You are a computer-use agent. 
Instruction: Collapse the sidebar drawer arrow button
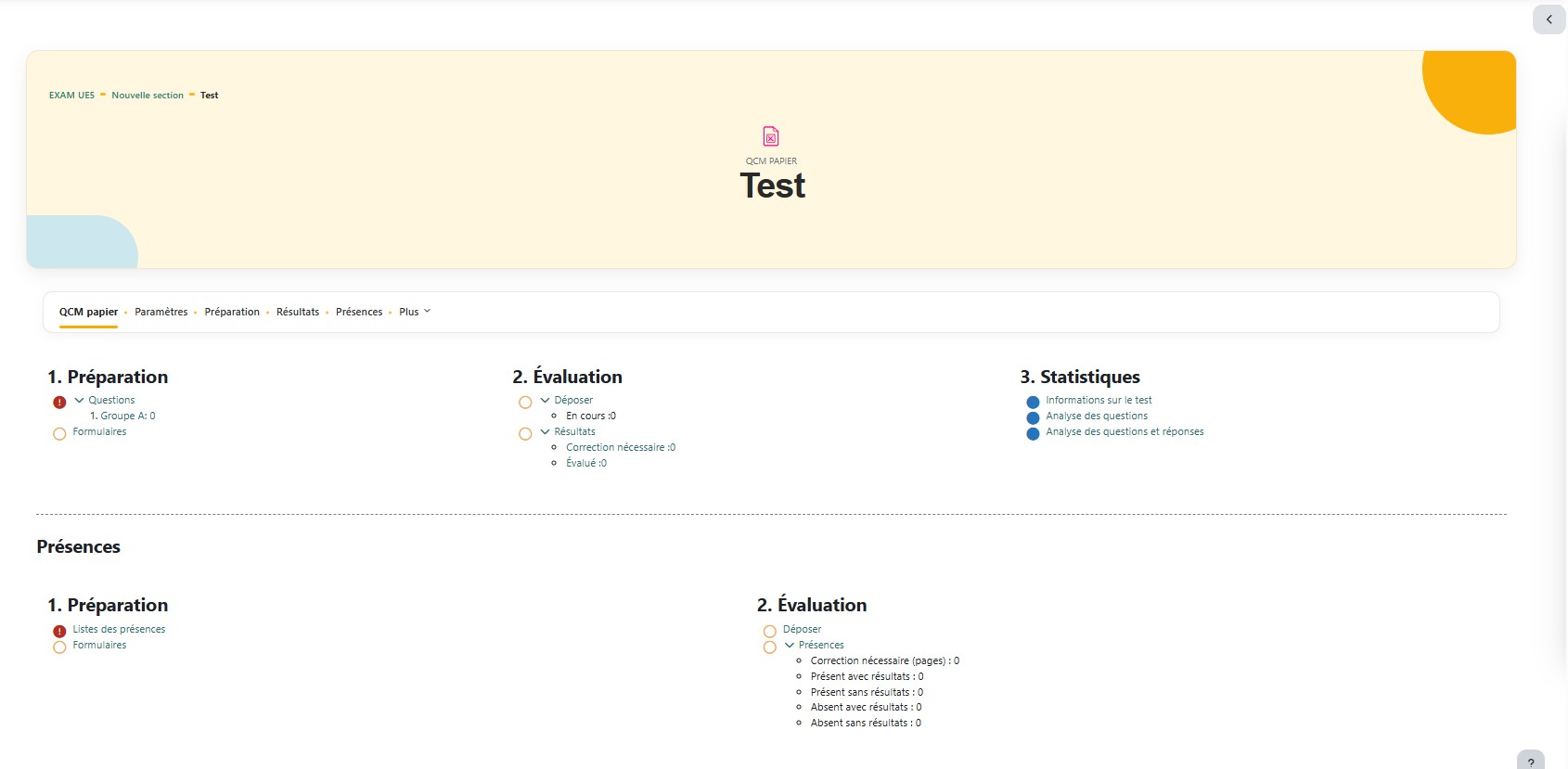(1549, 19)
